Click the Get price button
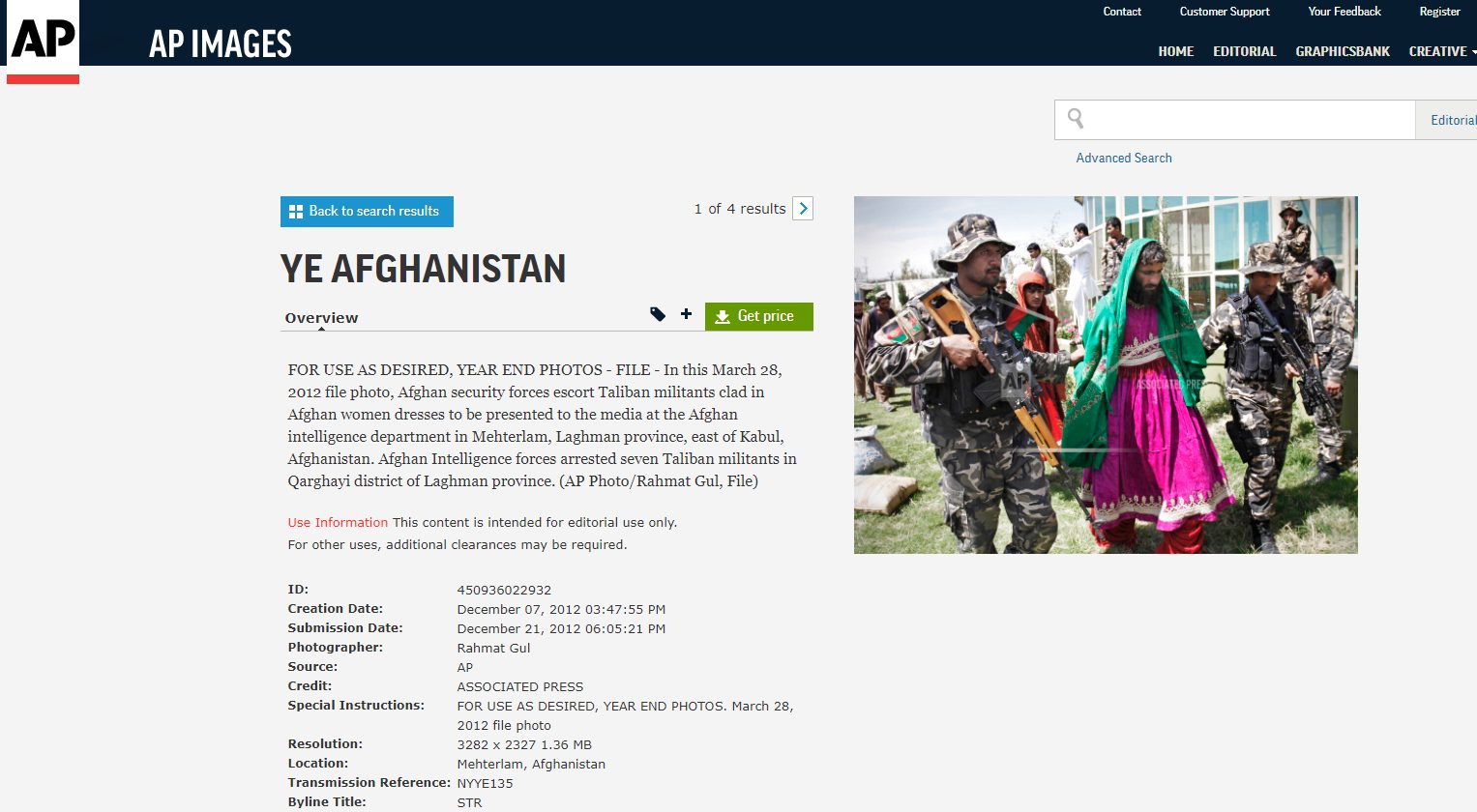The height and width of the screenshot is (812, 1477). tap(759, 316)
